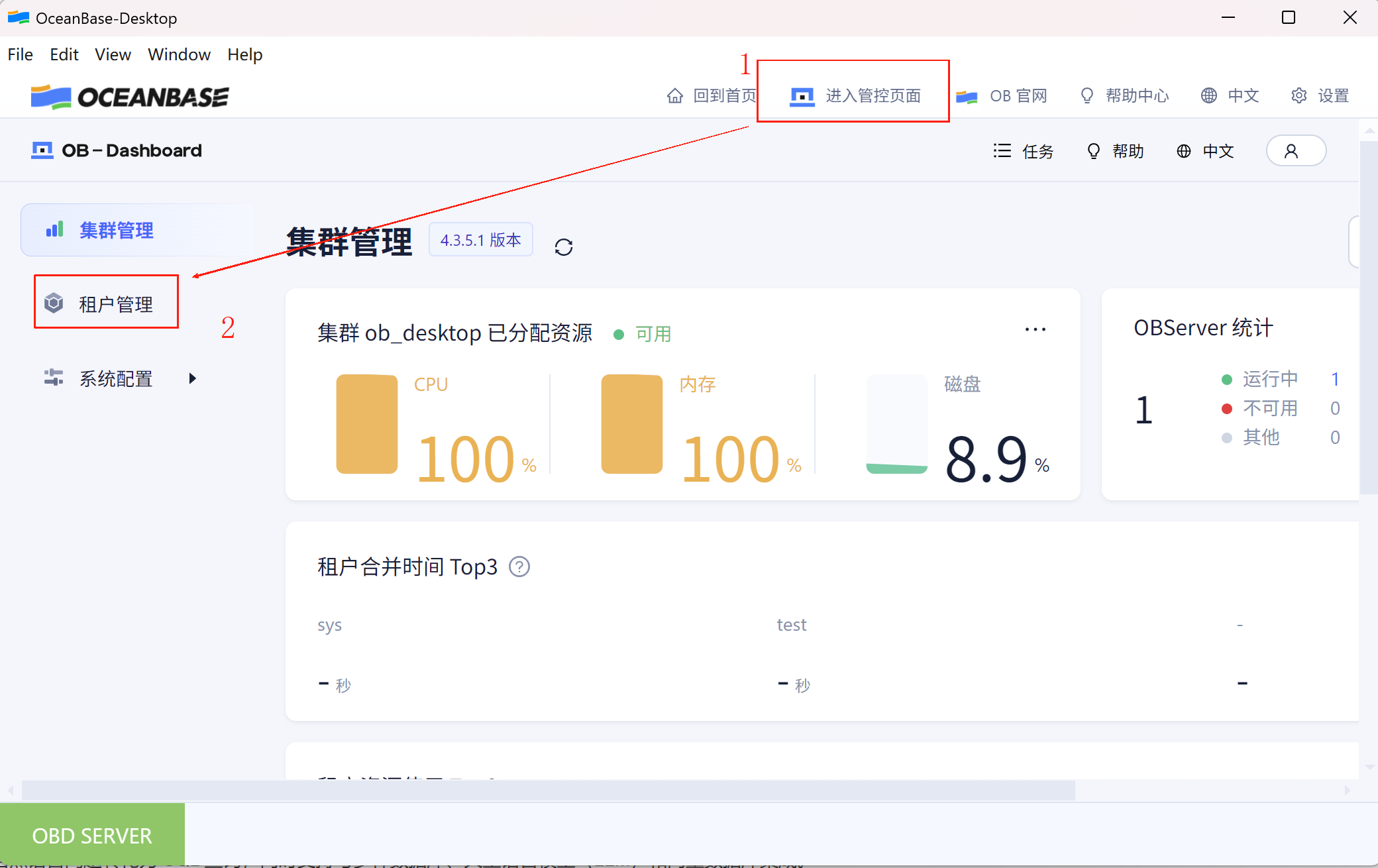Open the dashboard 中文 language dropdown
The width and height of the screenshot is (1378, 868).
click(1205, 151)
